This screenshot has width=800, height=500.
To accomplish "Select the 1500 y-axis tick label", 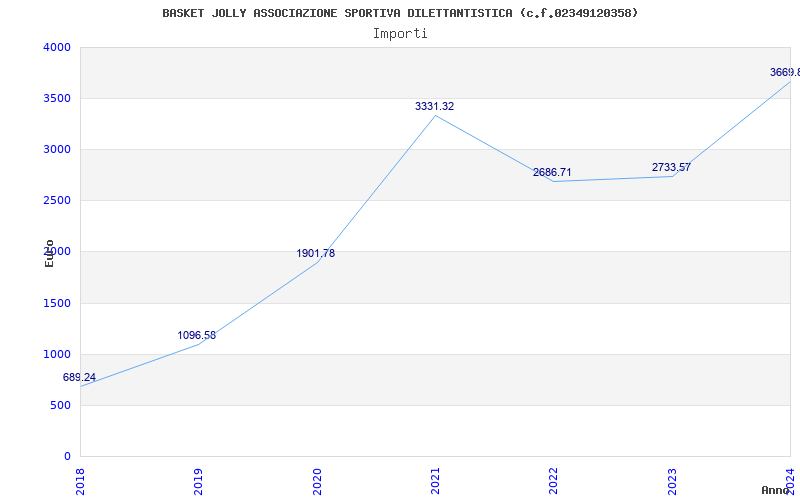I will click(57, 304).
